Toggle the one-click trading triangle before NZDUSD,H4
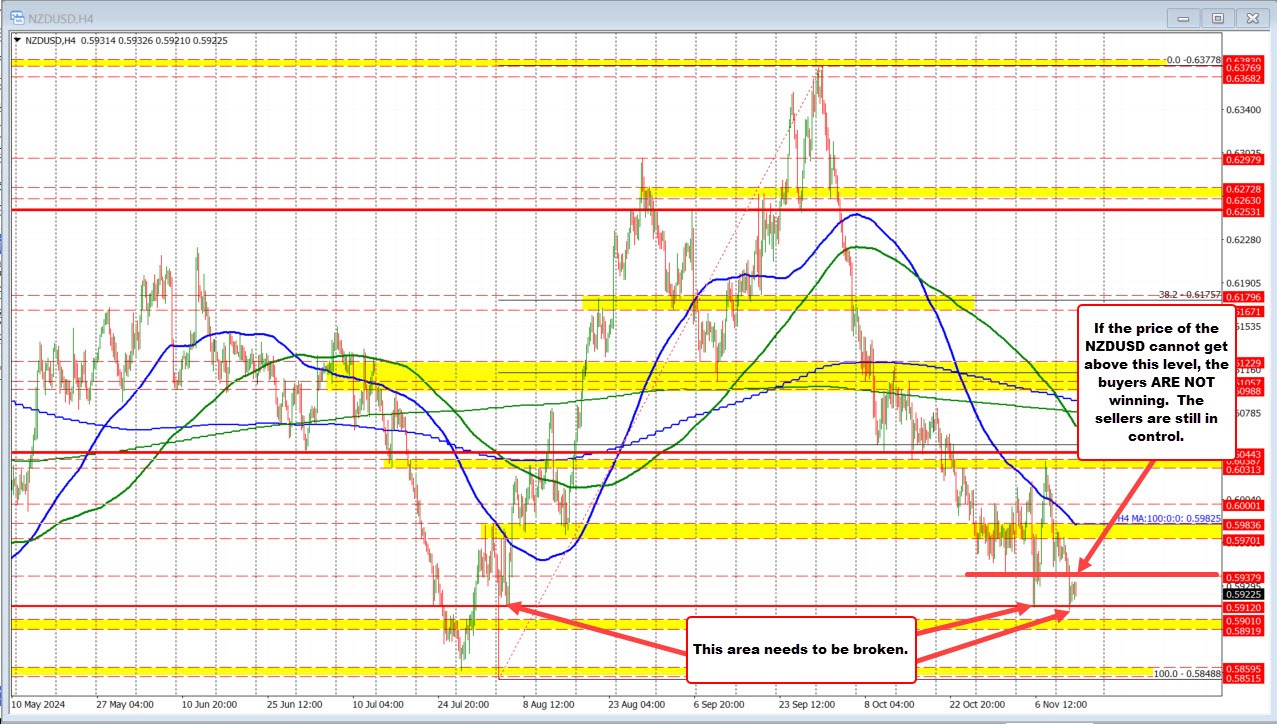Viewport: 1277px width, 724px height. (x=15, y=40)
